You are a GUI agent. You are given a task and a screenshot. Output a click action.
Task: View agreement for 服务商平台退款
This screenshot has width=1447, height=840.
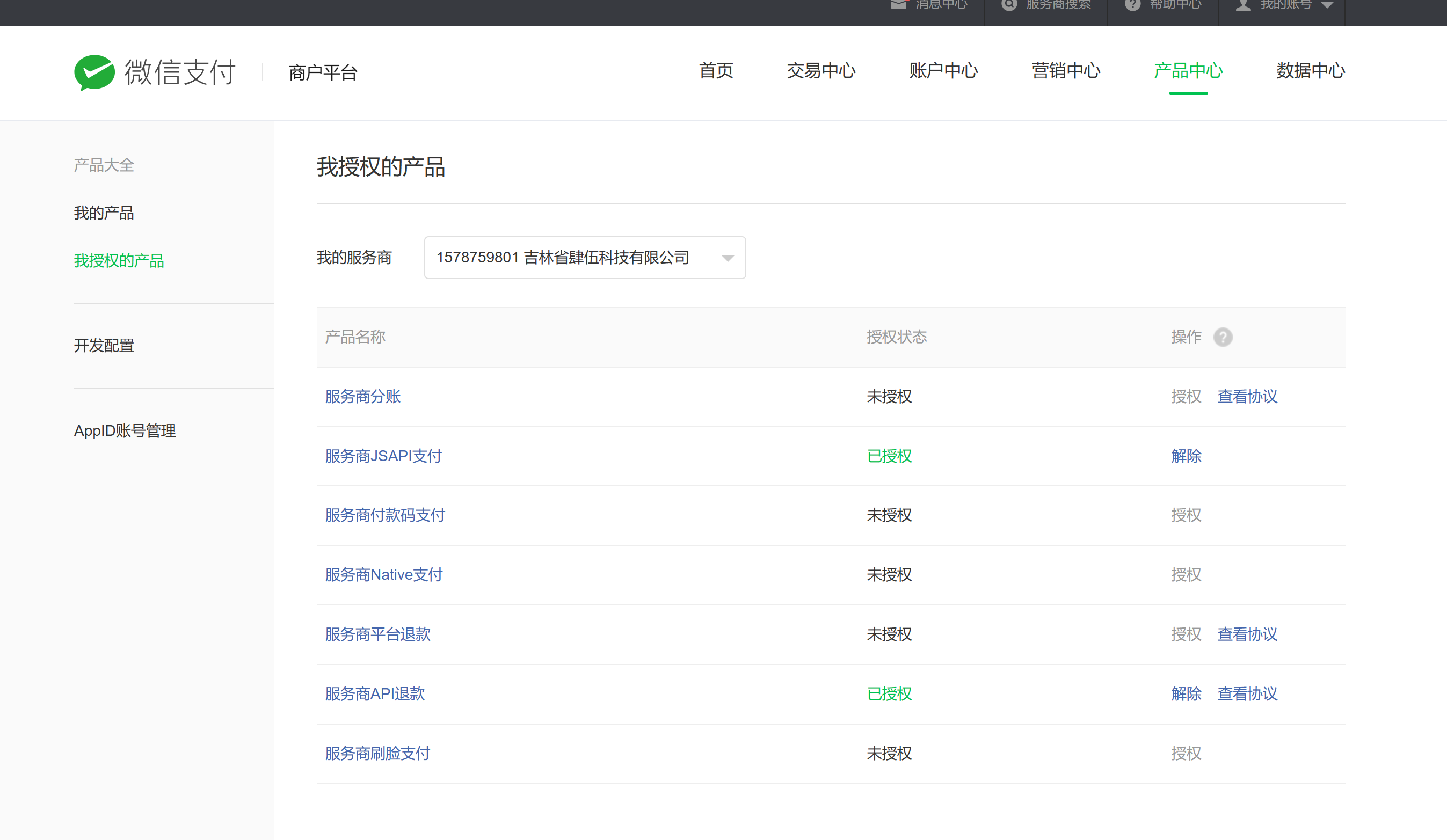tap(1247, 634)
